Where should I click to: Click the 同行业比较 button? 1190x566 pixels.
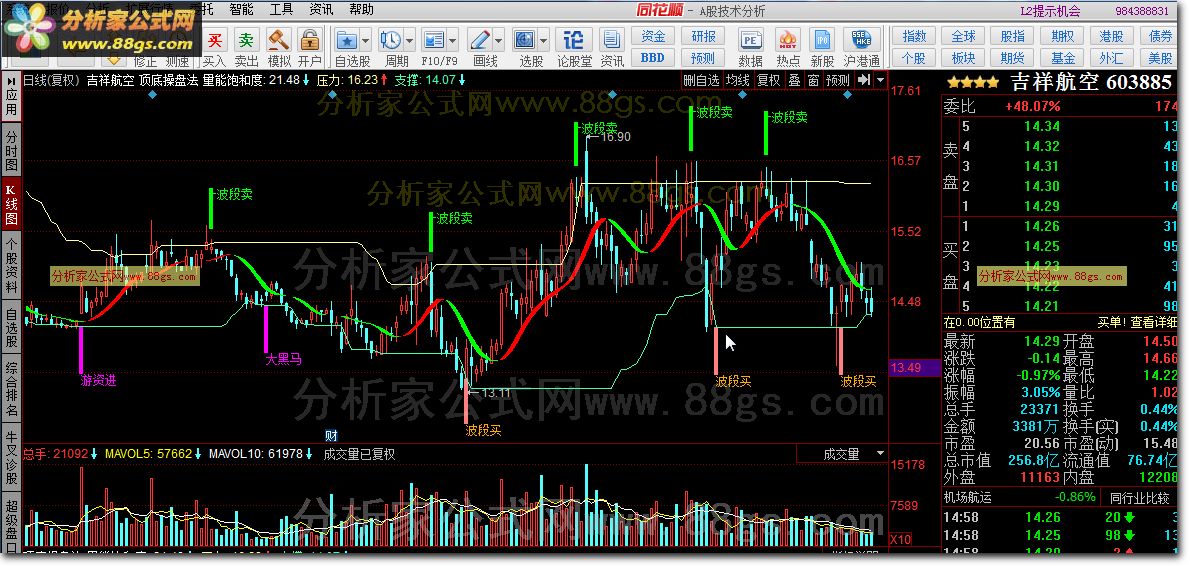(x=1140, y=498)
